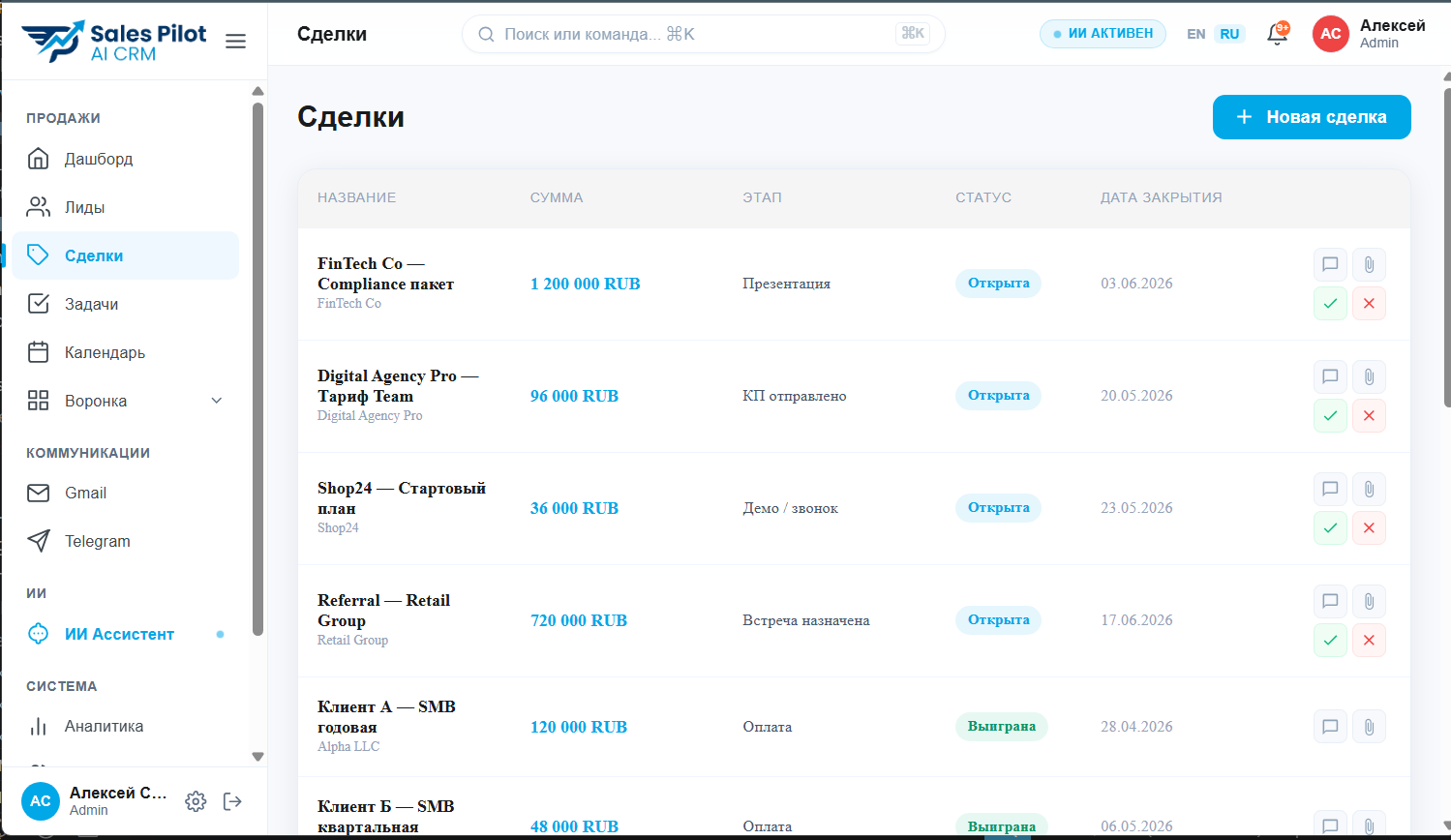Screen dimensions: 1451x840
Task: Mark Shop24 deal as lost
Action: coord(1369,527)
